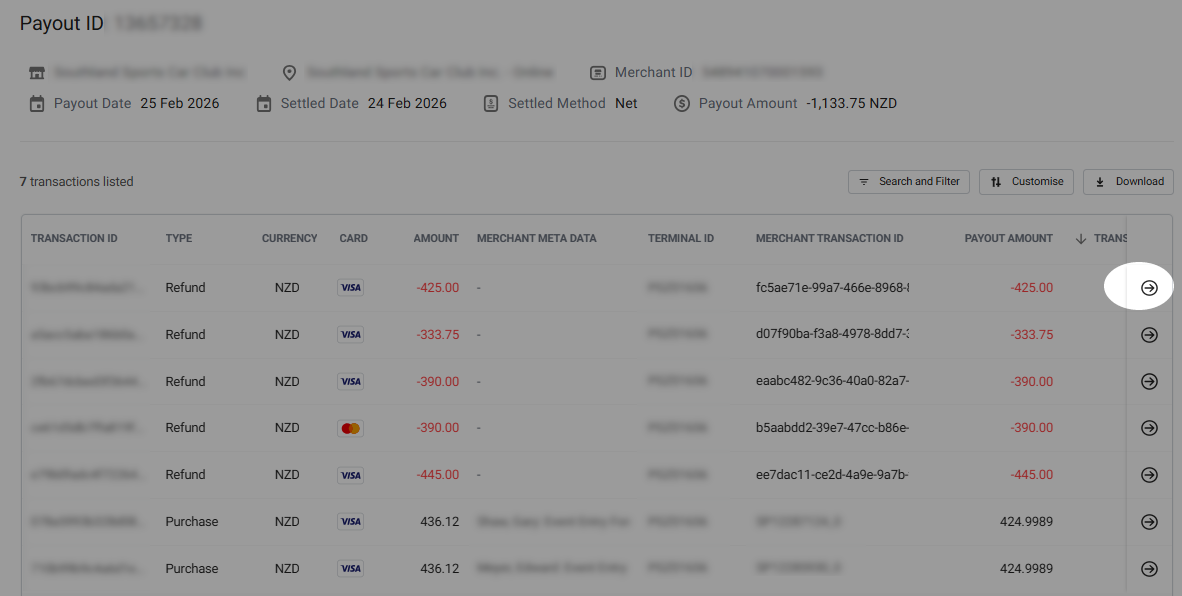Screen dimensions: 1182x596
Task: Click the location pin icon
Action: 289,73
